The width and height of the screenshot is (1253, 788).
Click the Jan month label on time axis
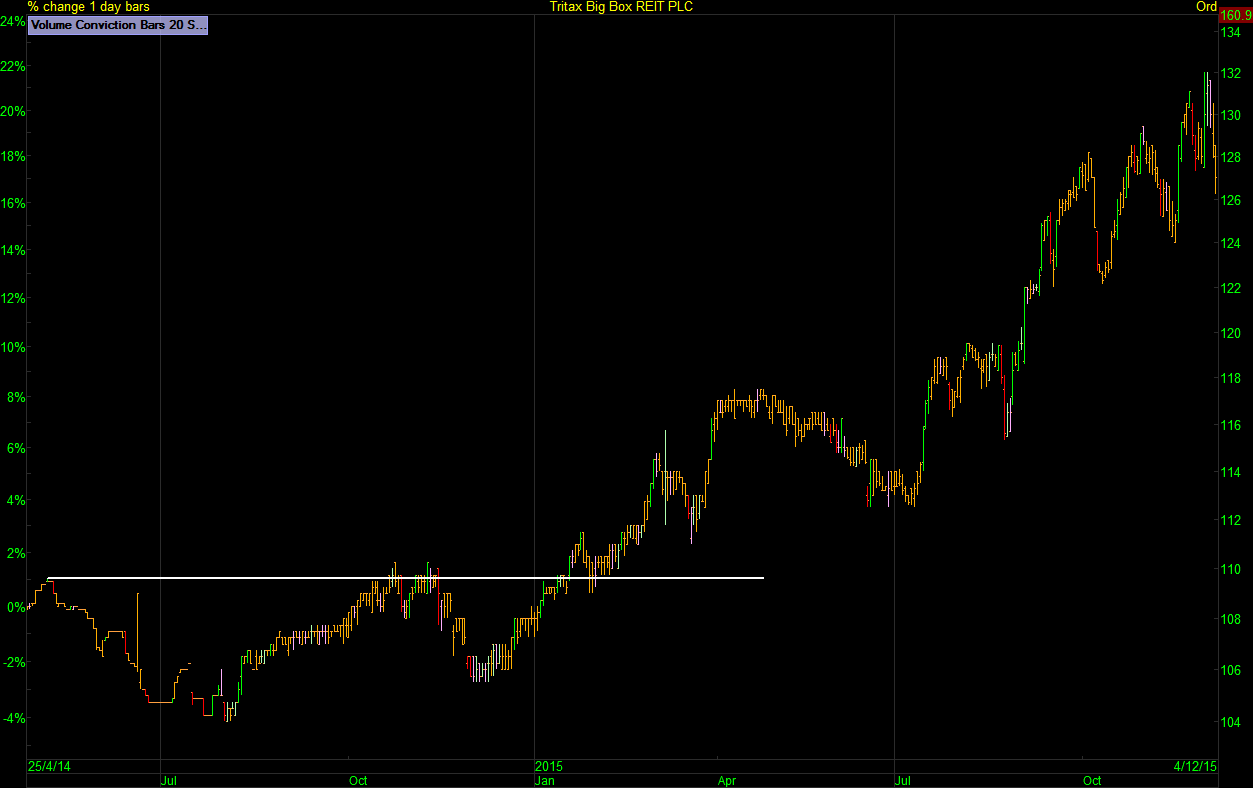click(x=545, y=780)
